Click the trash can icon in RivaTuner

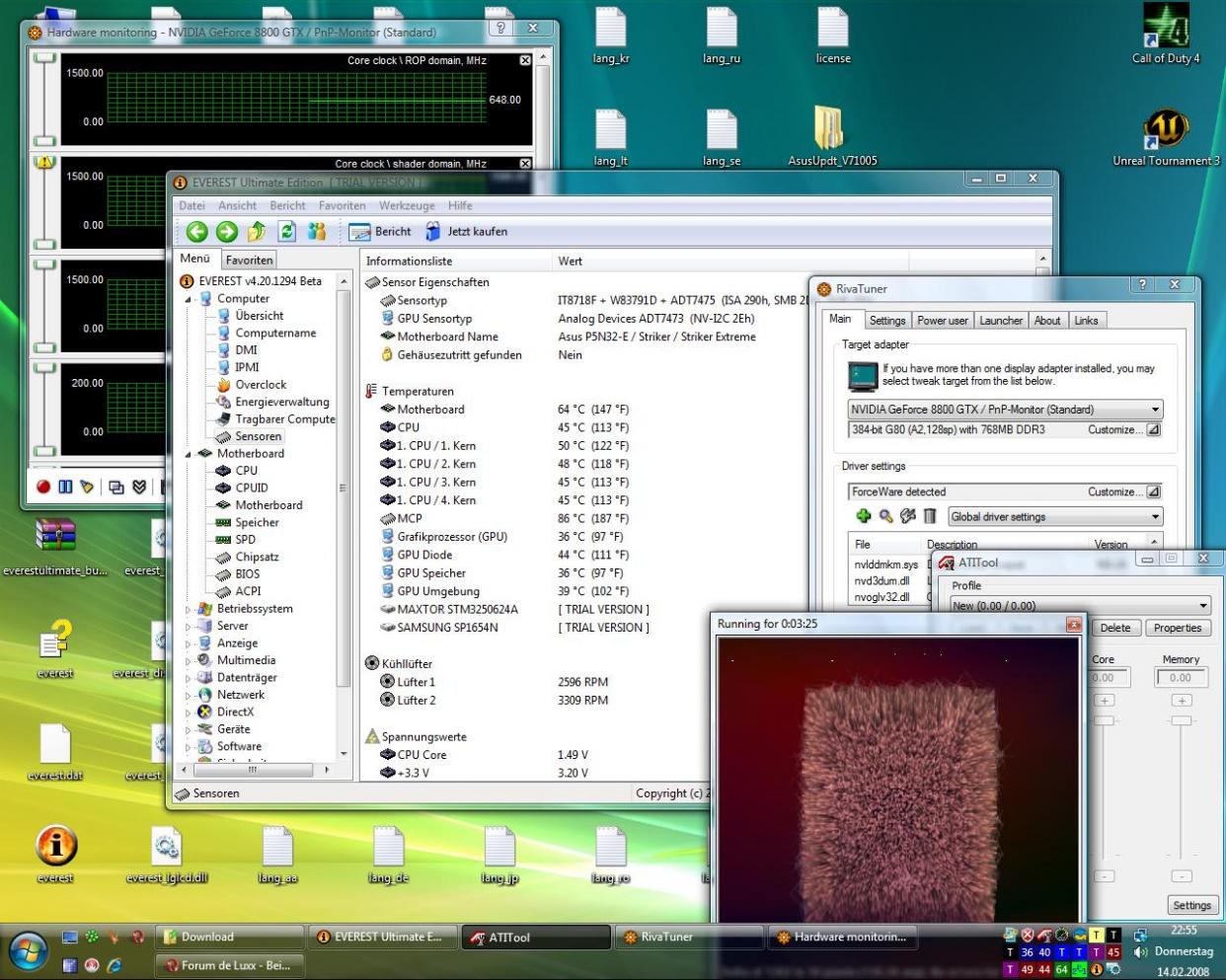[x=930, y=516]
